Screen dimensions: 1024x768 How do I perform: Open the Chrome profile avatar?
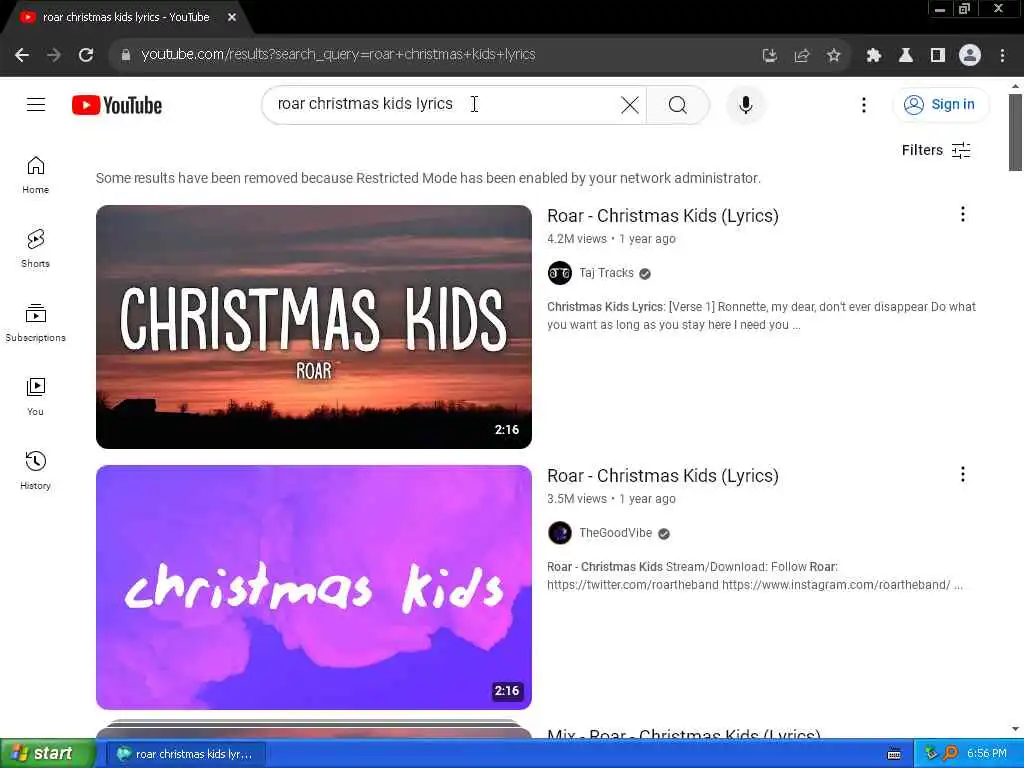click(x=970, y=56)
